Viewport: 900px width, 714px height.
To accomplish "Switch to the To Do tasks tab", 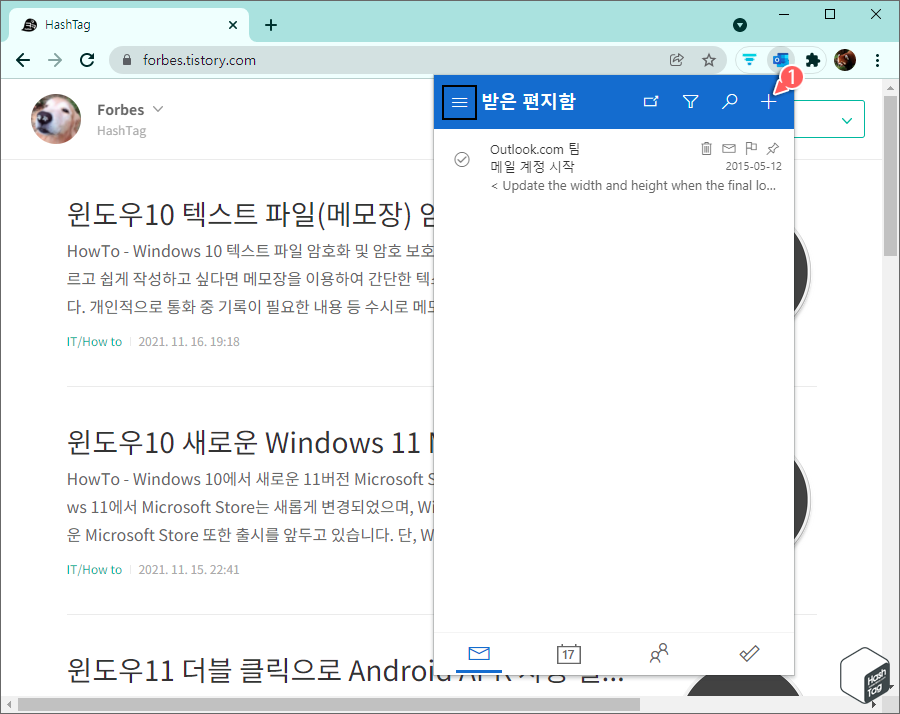I will (x=749, y=653).
